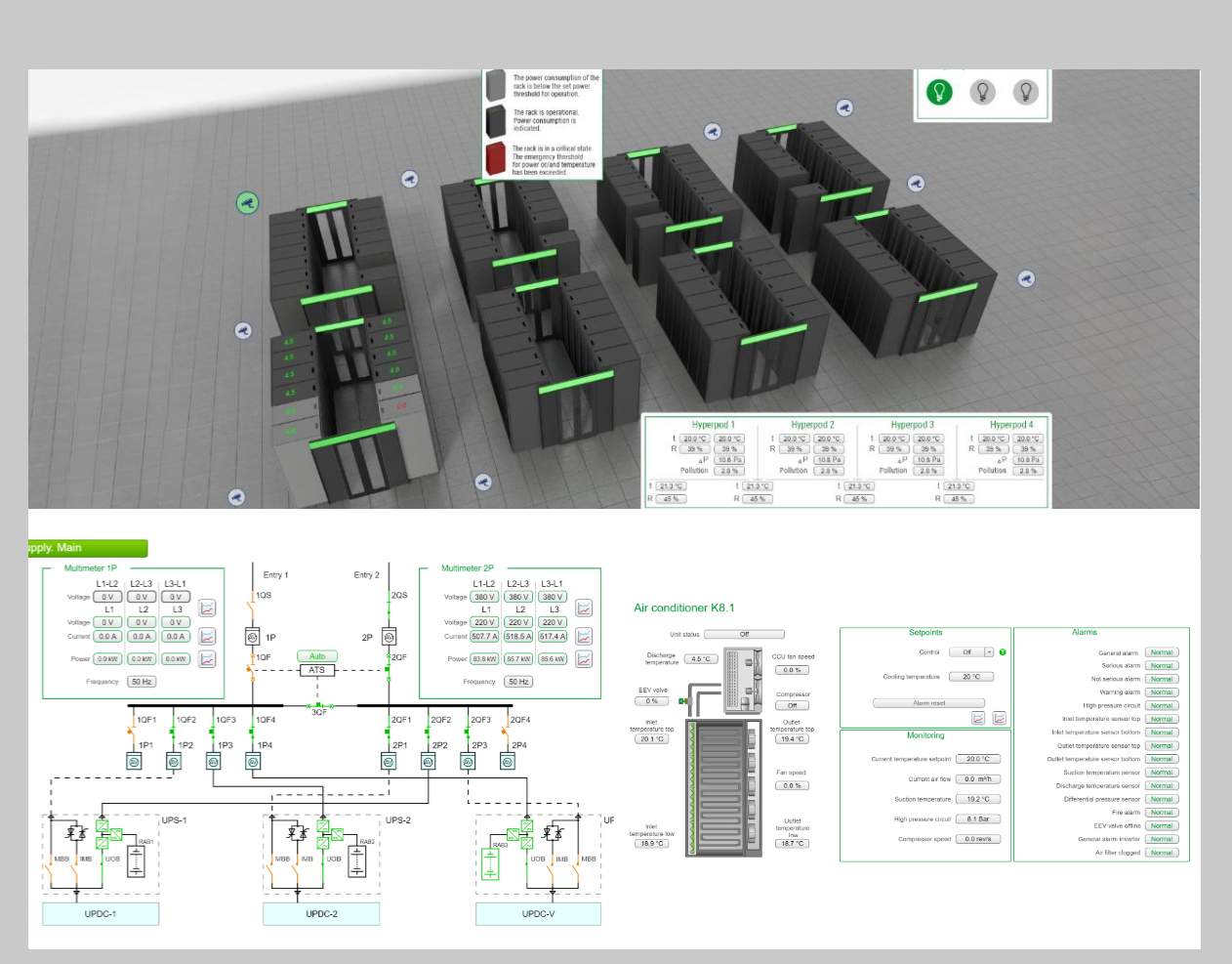Click the ATS Auto mode button
Image resolution: width=1232 pixels, height=964 pixels.
point(317,656)
